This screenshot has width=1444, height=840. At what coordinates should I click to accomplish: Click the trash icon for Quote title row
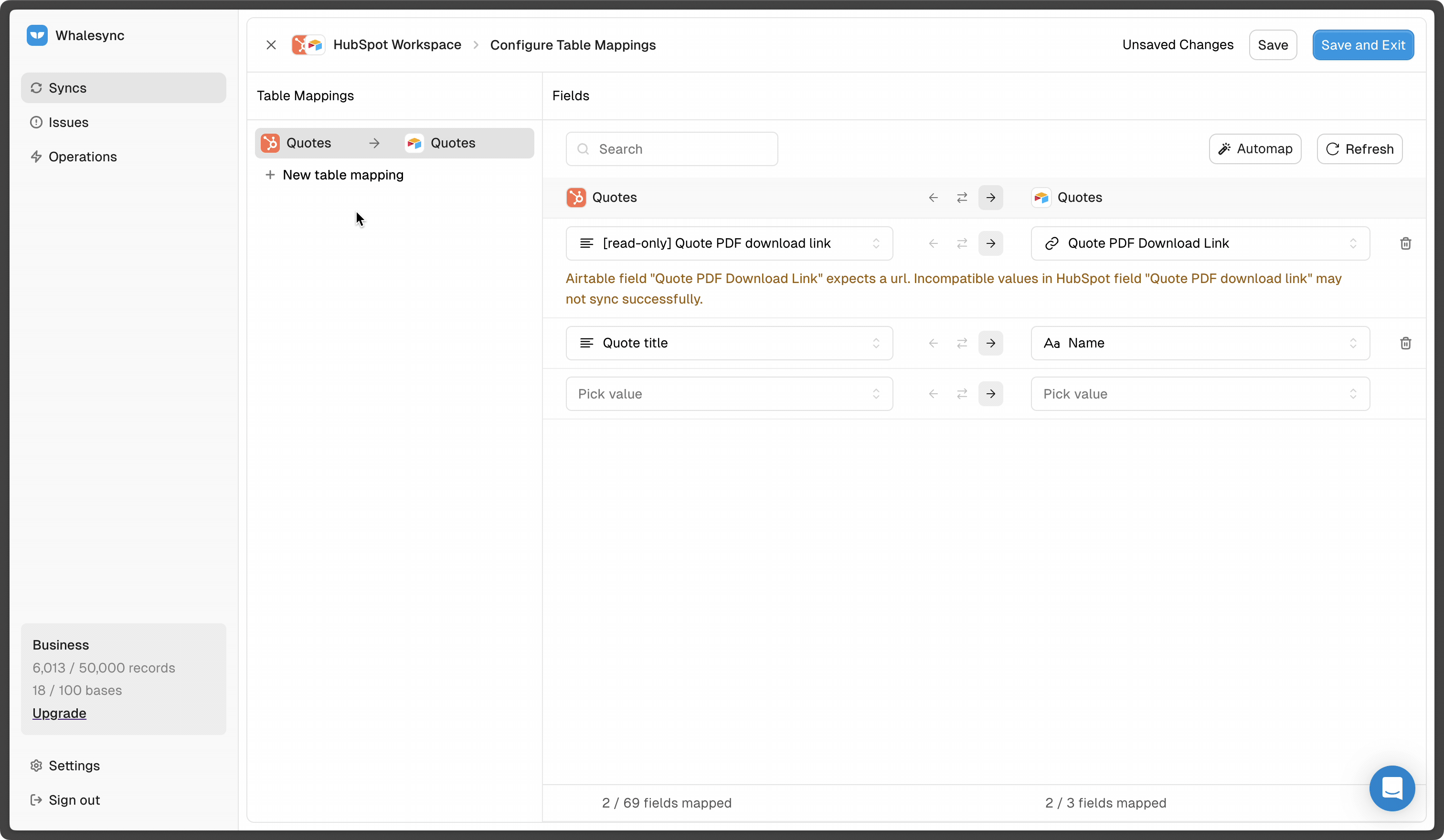pos(1405,343)
